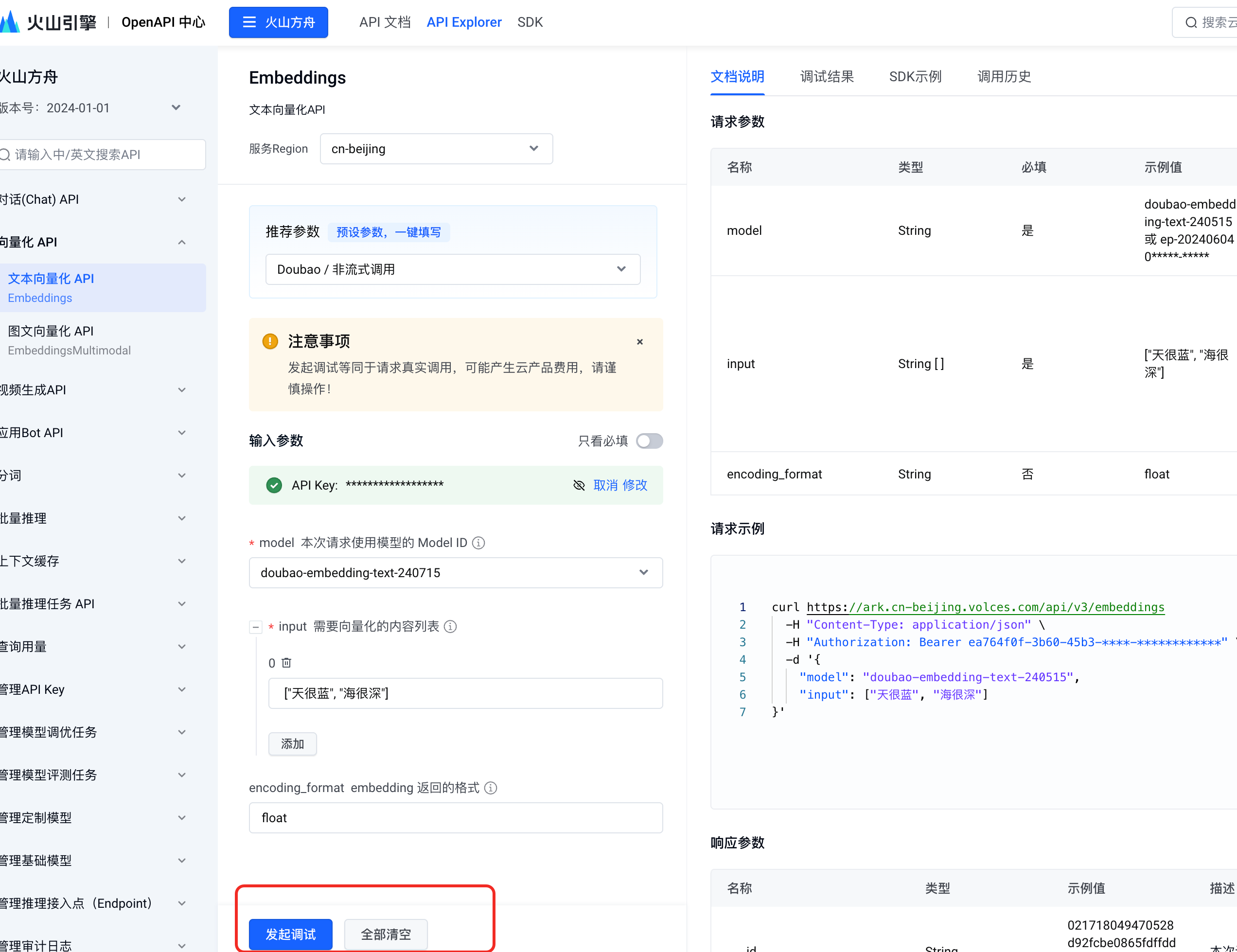
Task: Click the 预设参数，一键填写 tag
Action: (x=389, y=232)
